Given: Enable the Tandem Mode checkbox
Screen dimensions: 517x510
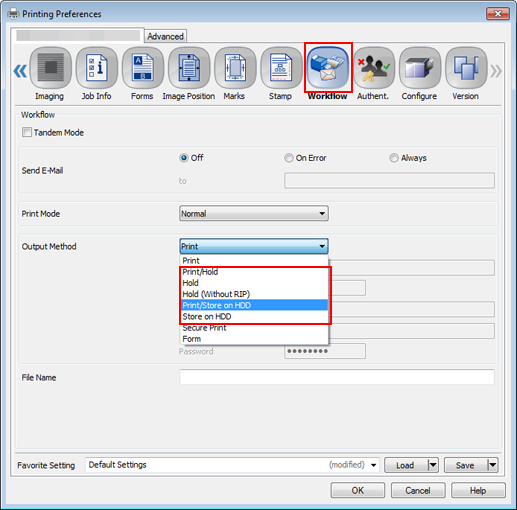Looking at the screenshot, I should pos(27,132).
